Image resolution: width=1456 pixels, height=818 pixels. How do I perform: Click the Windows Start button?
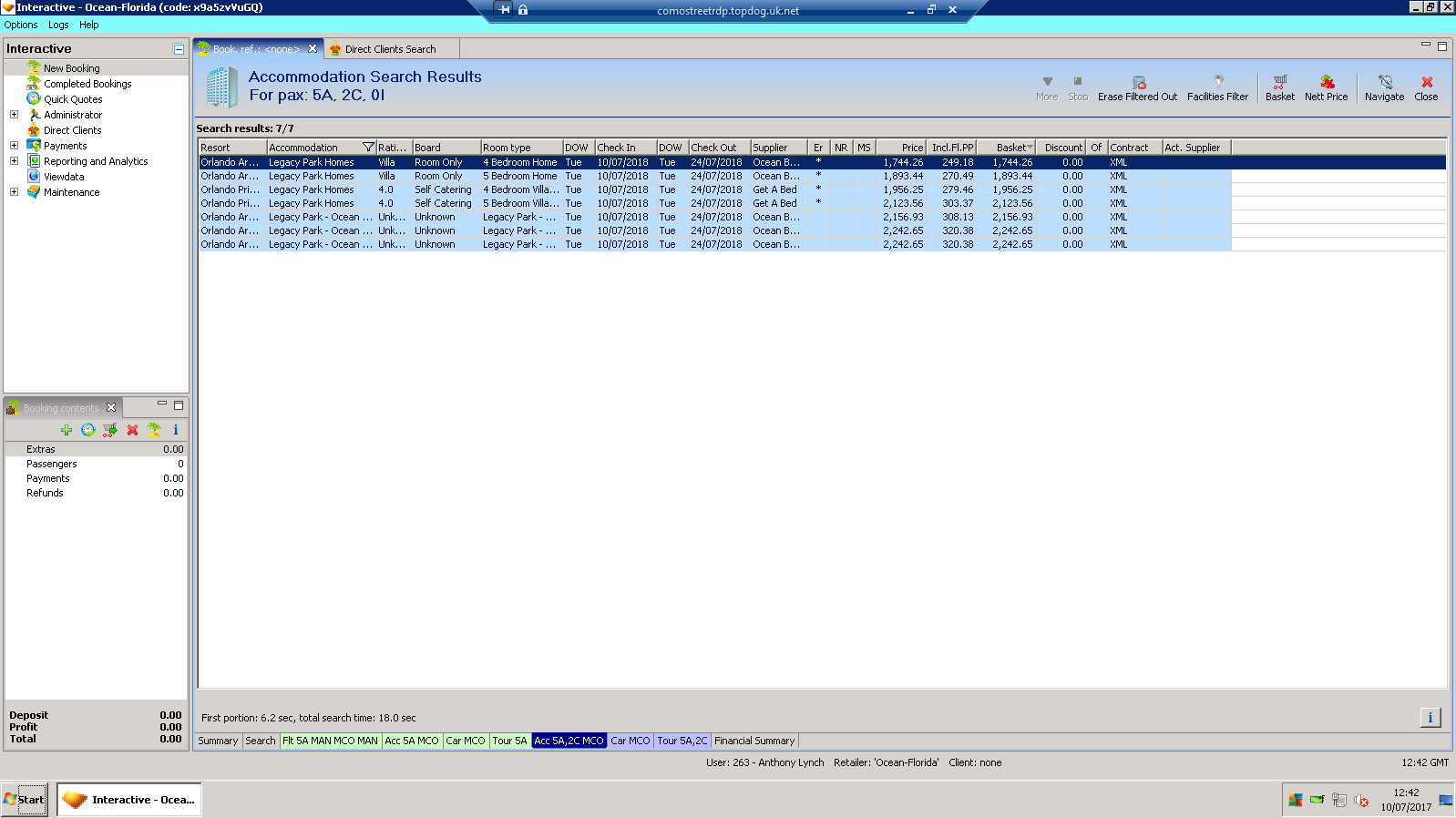25,800
